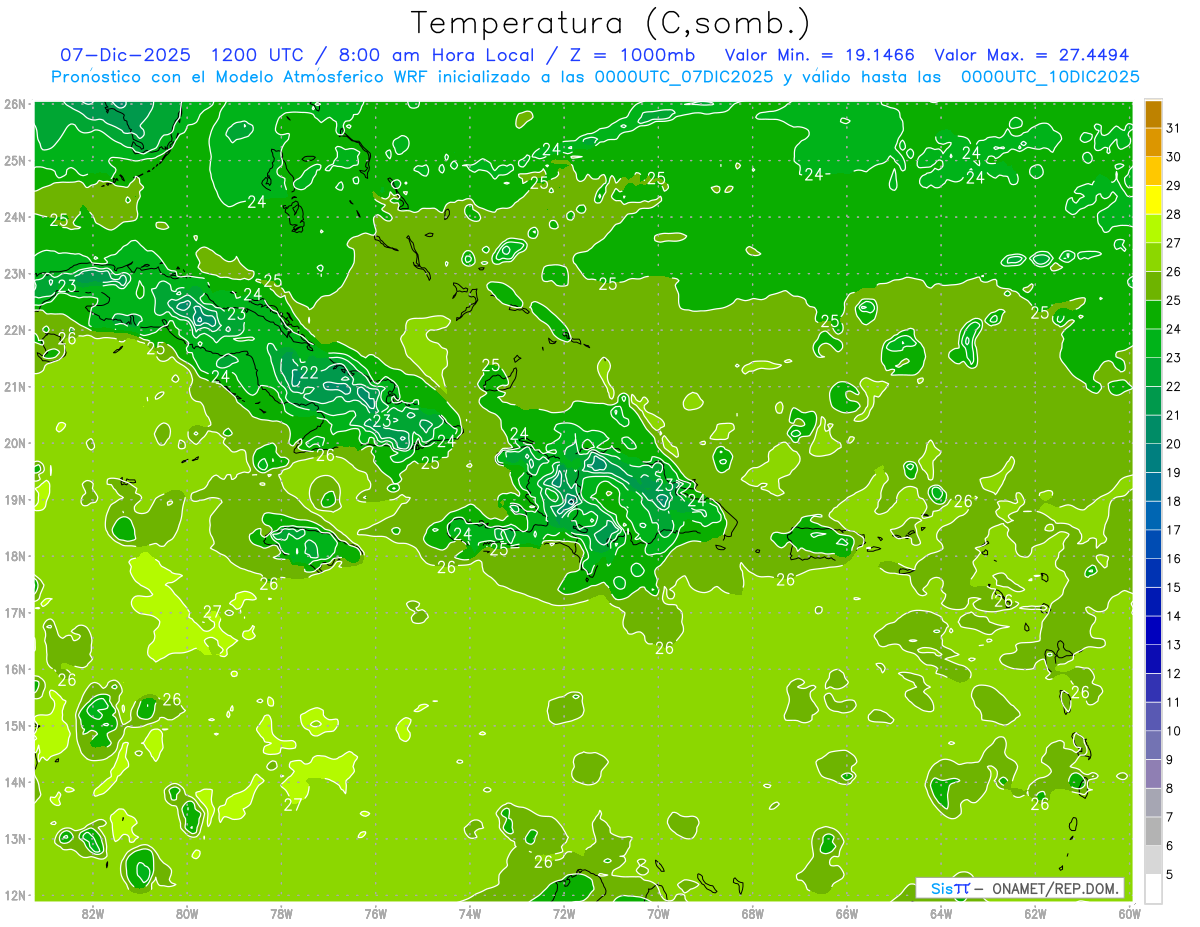
Task: Click the '23N' latitude axis label
Action: (x=14, y=274)
